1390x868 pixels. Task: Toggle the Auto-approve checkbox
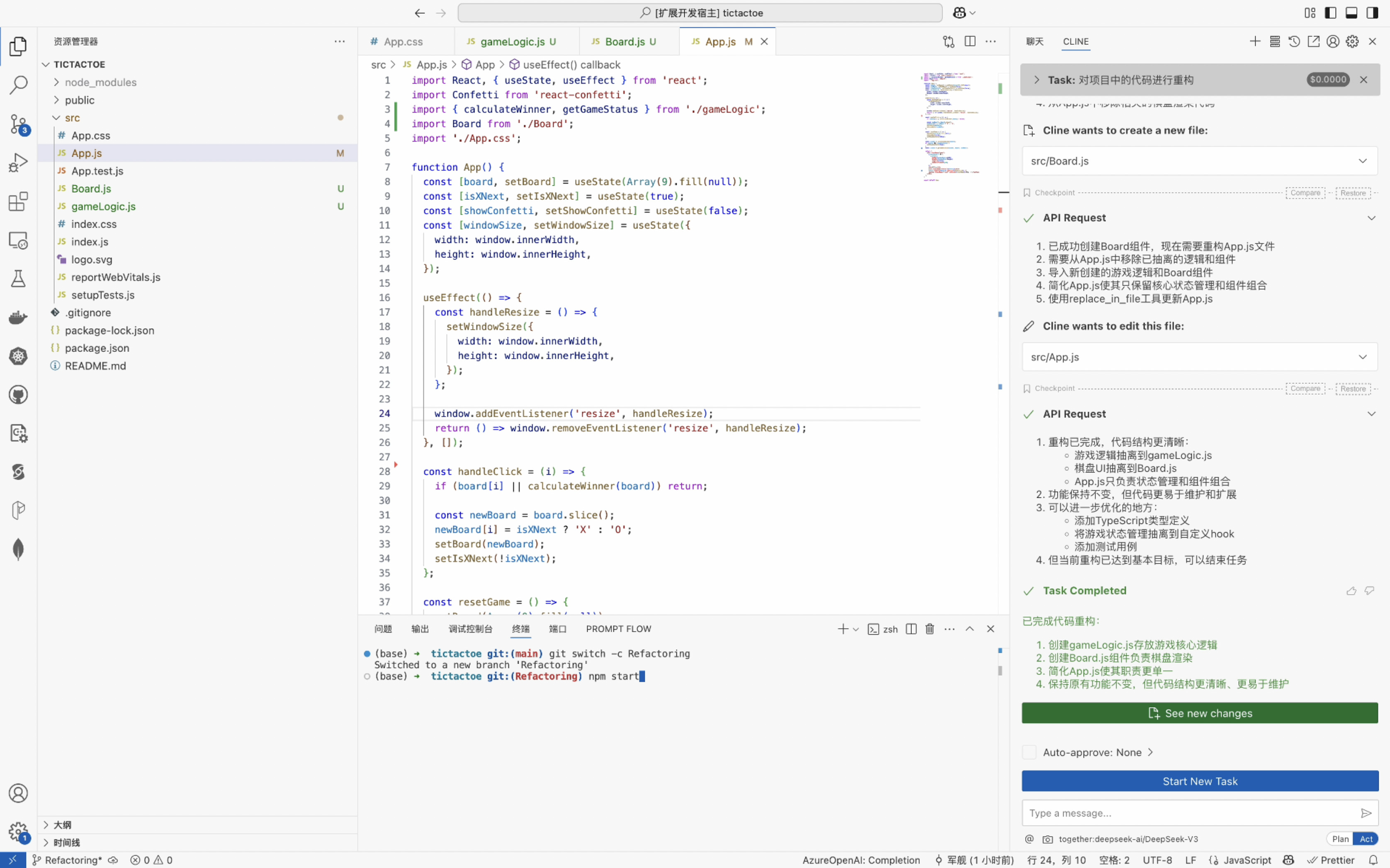click(1030, 752)
